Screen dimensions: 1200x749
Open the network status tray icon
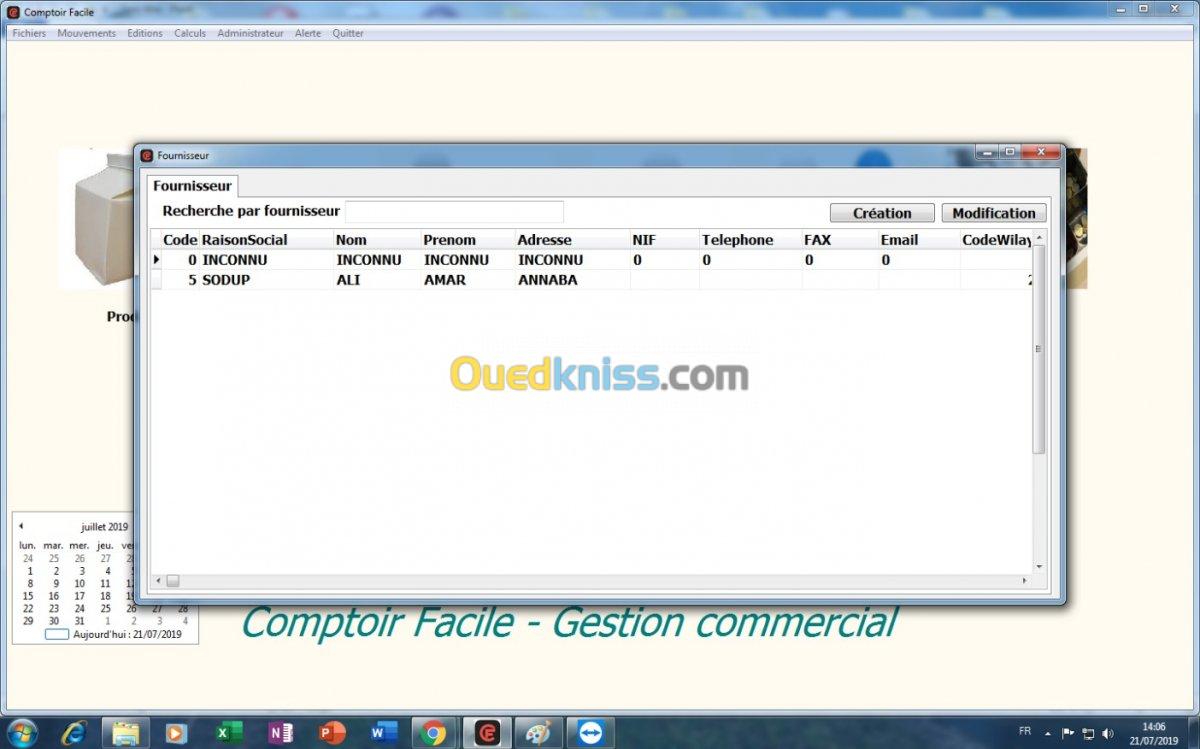click(x=1088, y=733)
